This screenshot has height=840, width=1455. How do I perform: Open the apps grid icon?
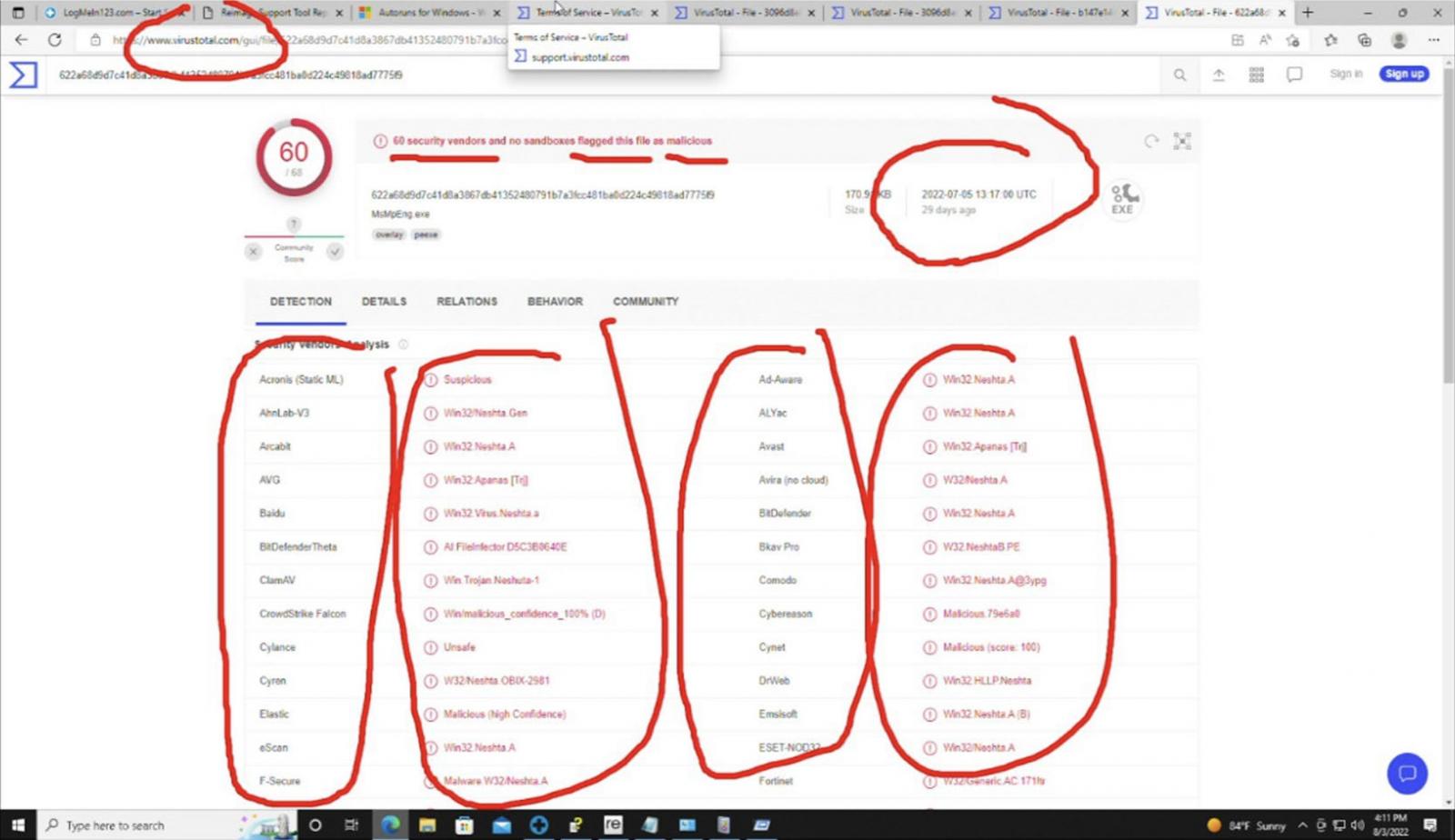point(1256,75)
